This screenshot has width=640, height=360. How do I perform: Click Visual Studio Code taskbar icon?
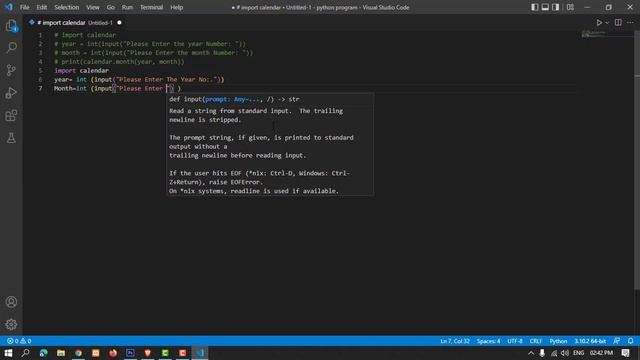click(200, 353)
